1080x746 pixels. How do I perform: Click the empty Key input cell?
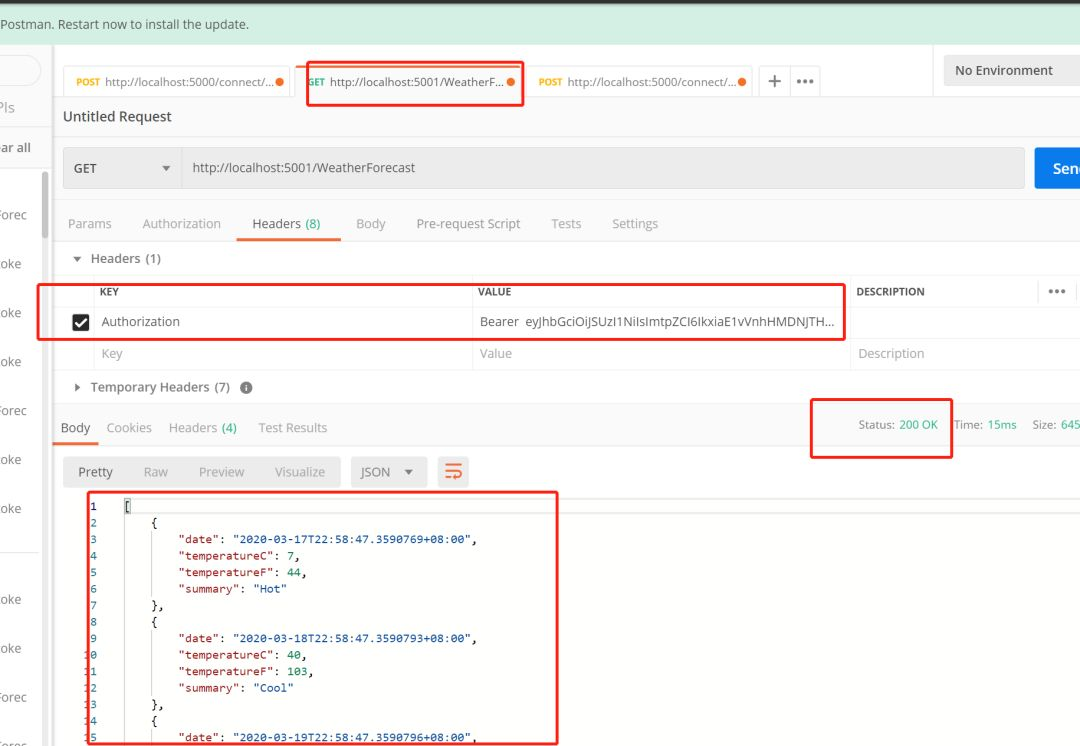point(283,354)
